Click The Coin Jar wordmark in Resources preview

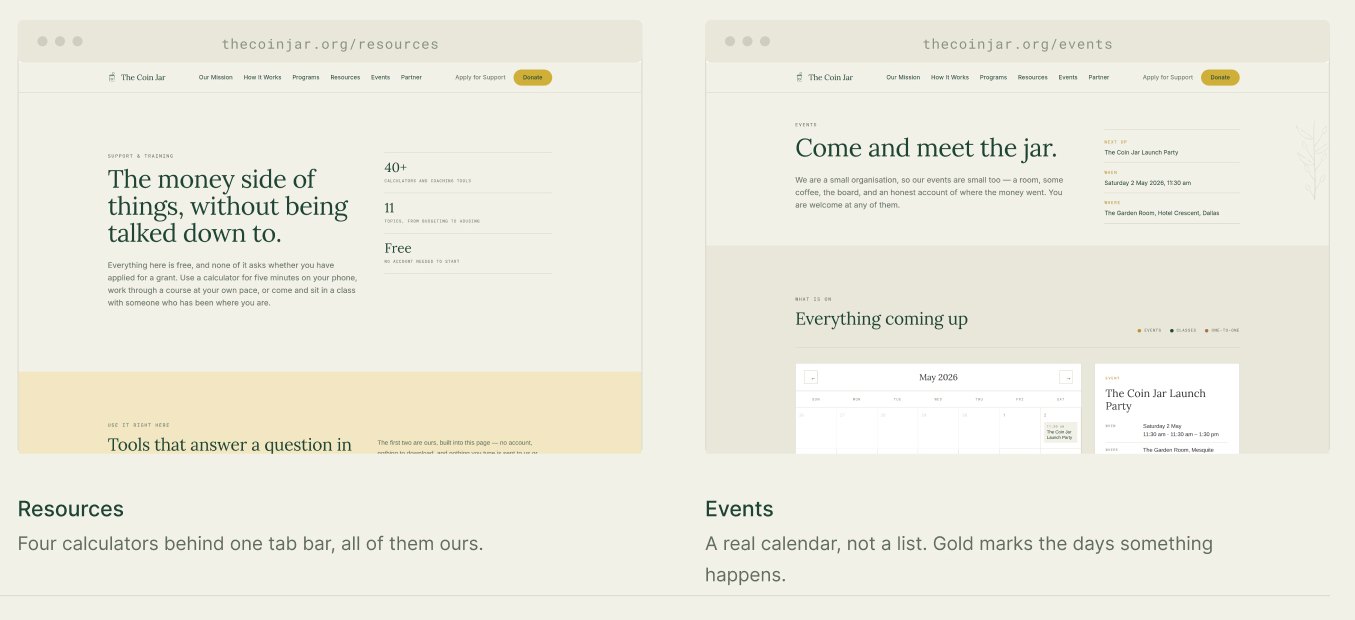143,77
